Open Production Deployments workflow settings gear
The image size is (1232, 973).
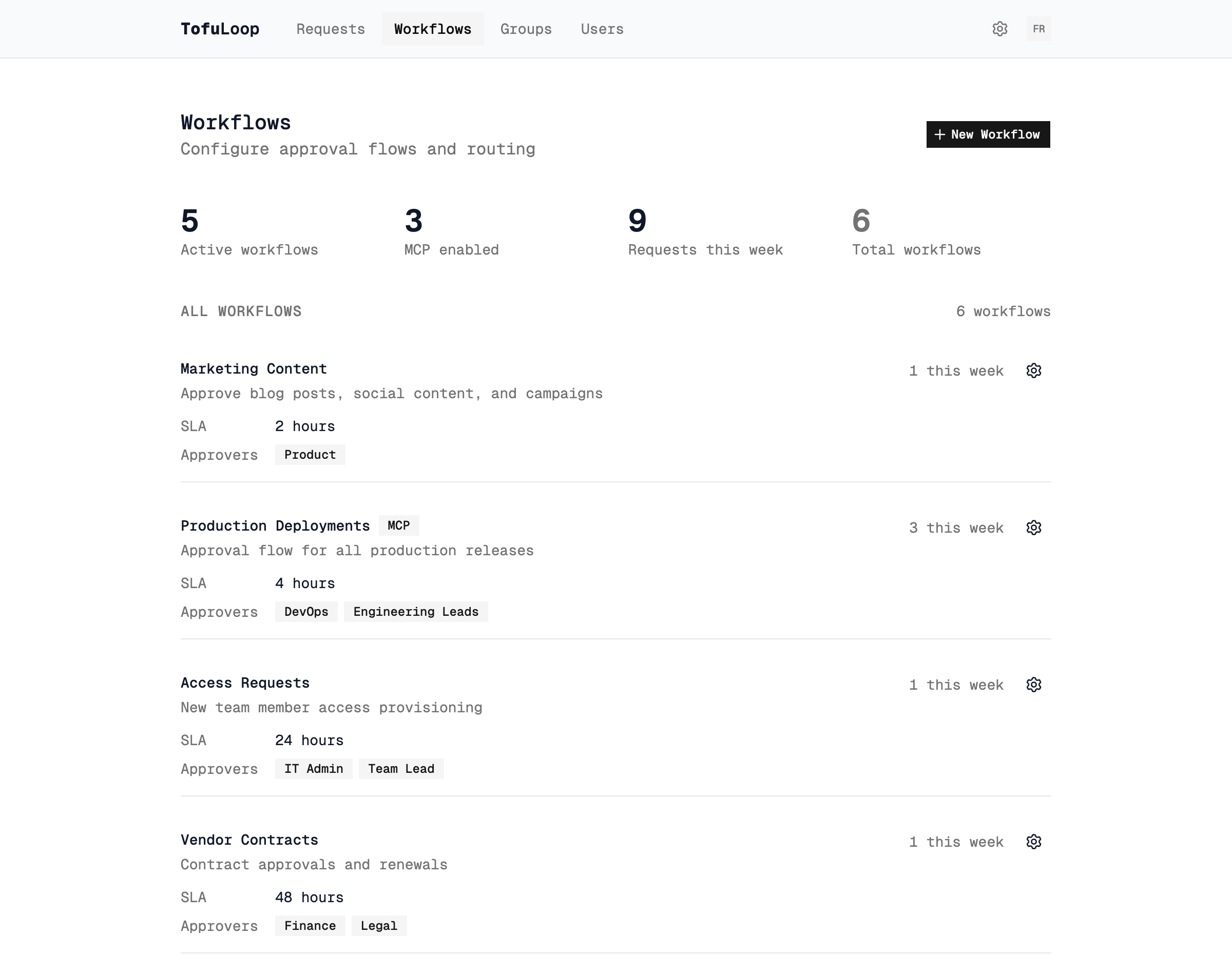[x=1034, y=528]
